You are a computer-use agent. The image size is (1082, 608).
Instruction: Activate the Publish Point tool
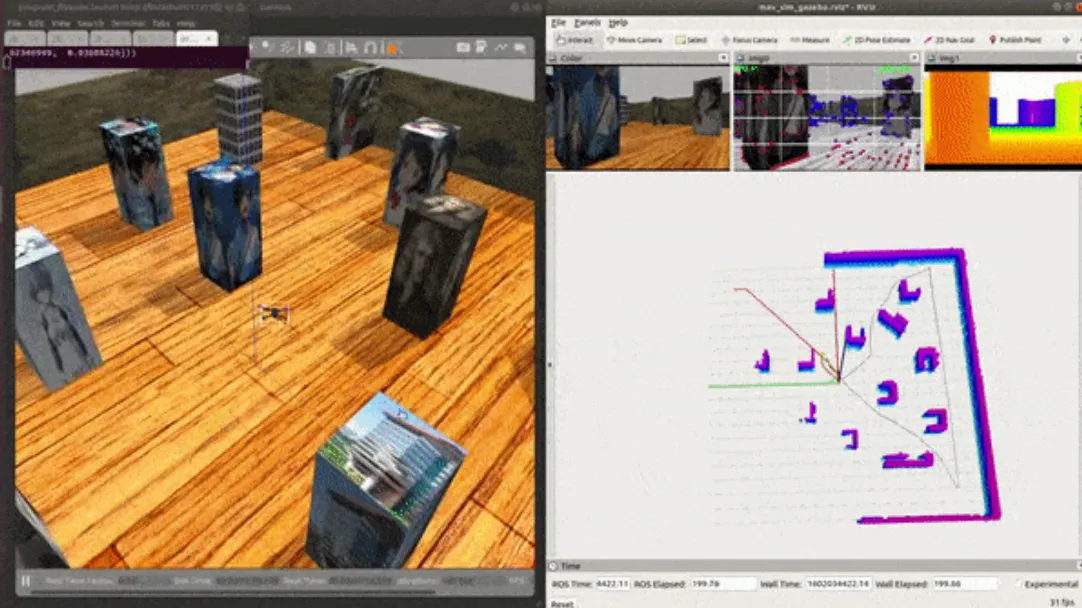click(x=1015, y=40)
